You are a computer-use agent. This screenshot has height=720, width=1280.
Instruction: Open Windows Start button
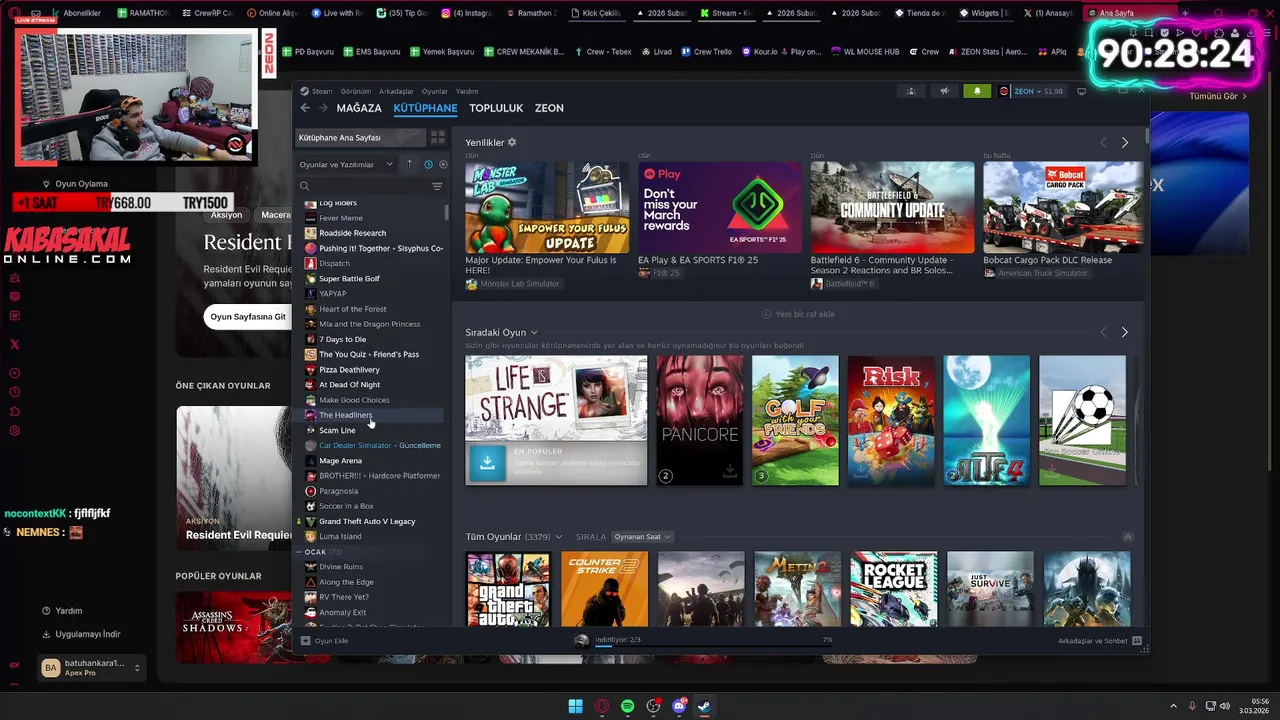(575, 706)
